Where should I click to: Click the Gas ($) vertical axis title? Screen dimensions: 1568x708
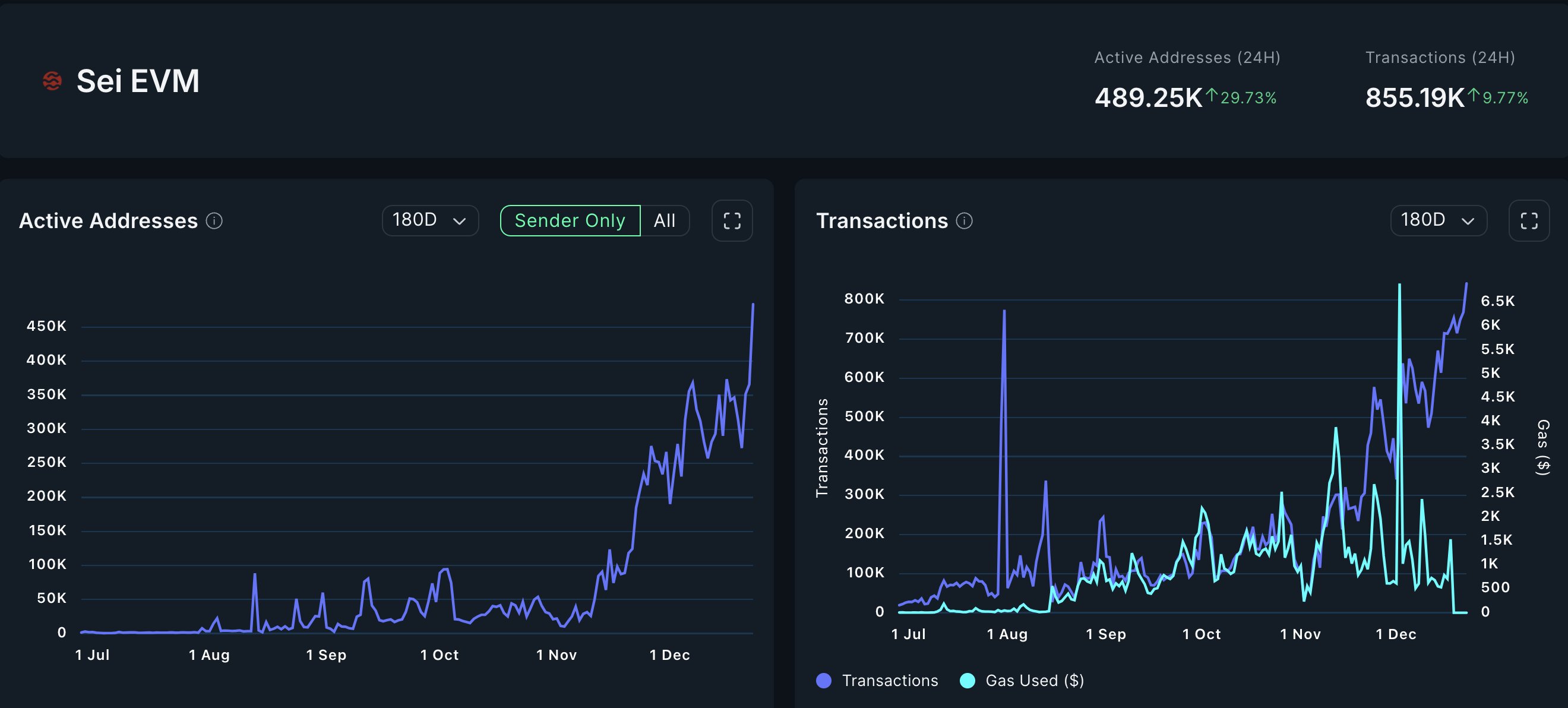pos(1542,447)
